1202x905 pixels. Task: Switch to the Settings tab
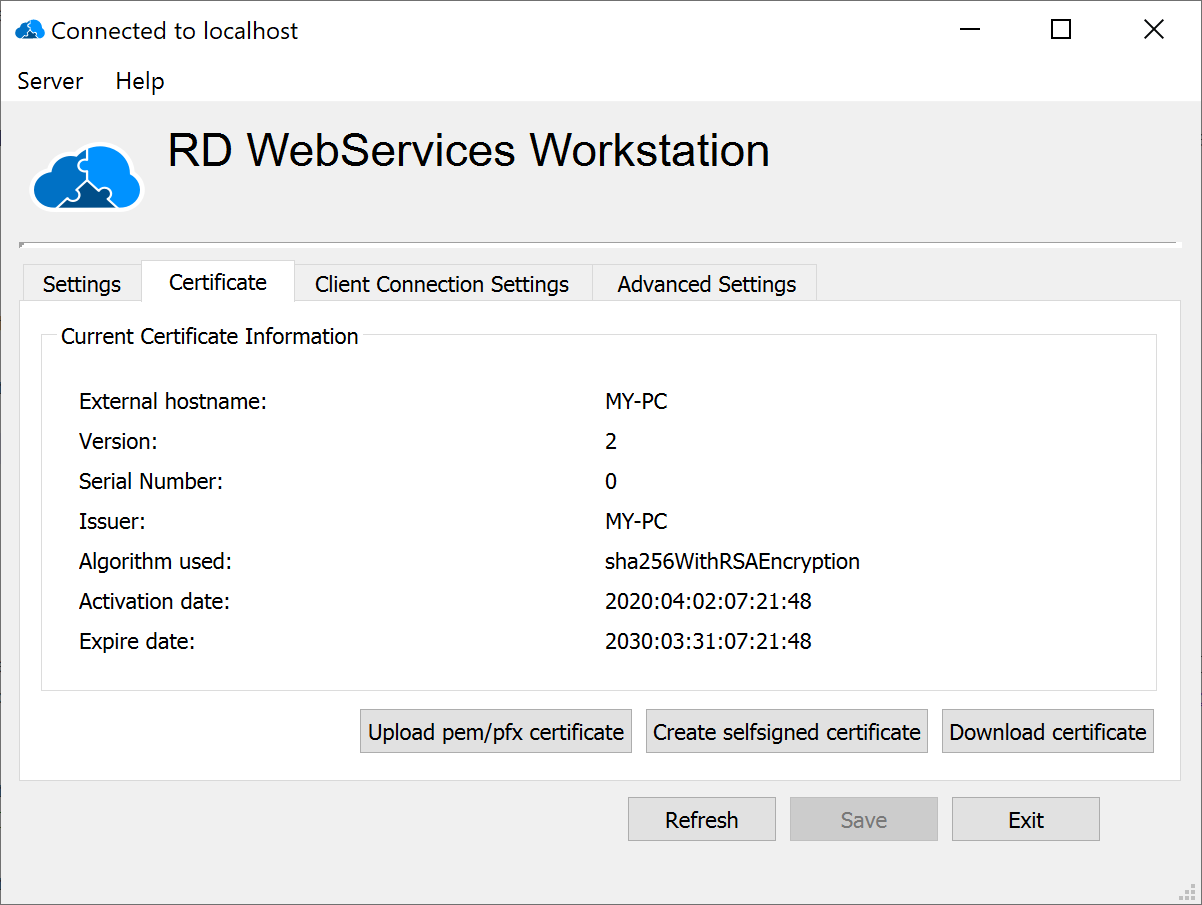(82, 284)
